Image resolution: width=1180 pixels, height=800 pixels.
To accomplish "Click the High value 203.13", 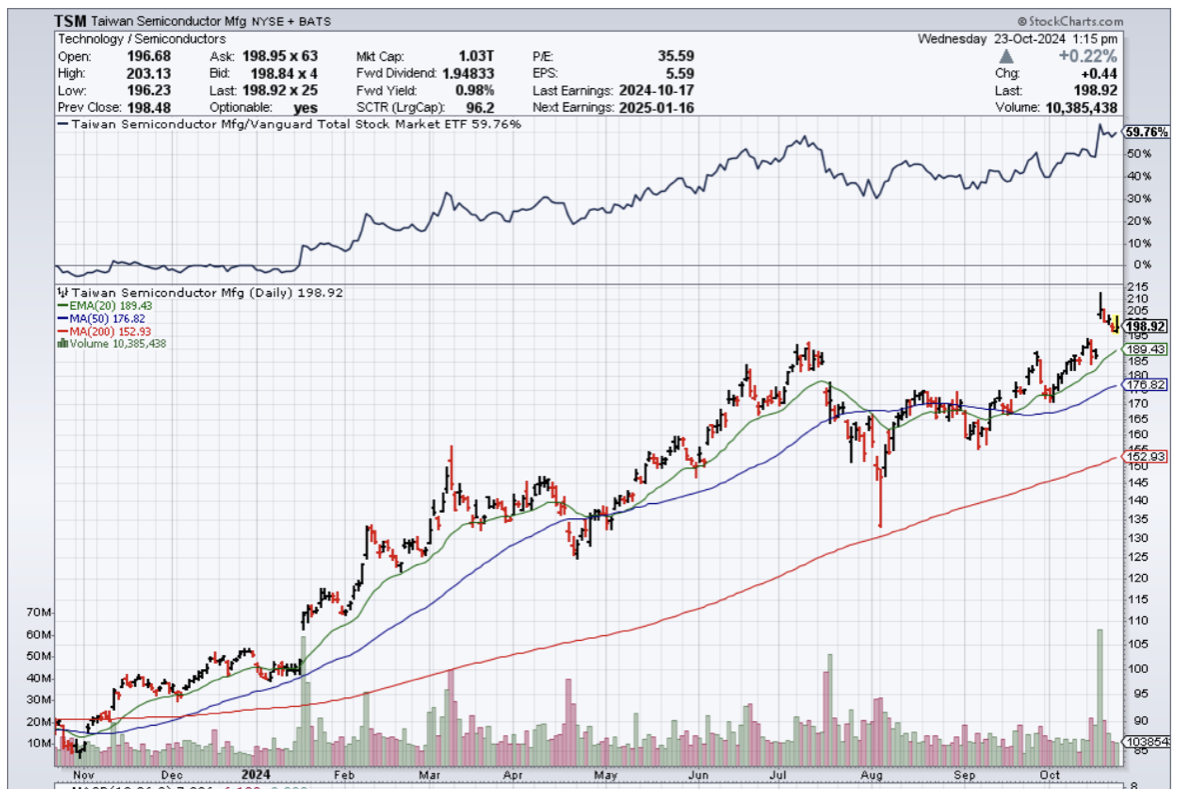I will tap(148, 73).
